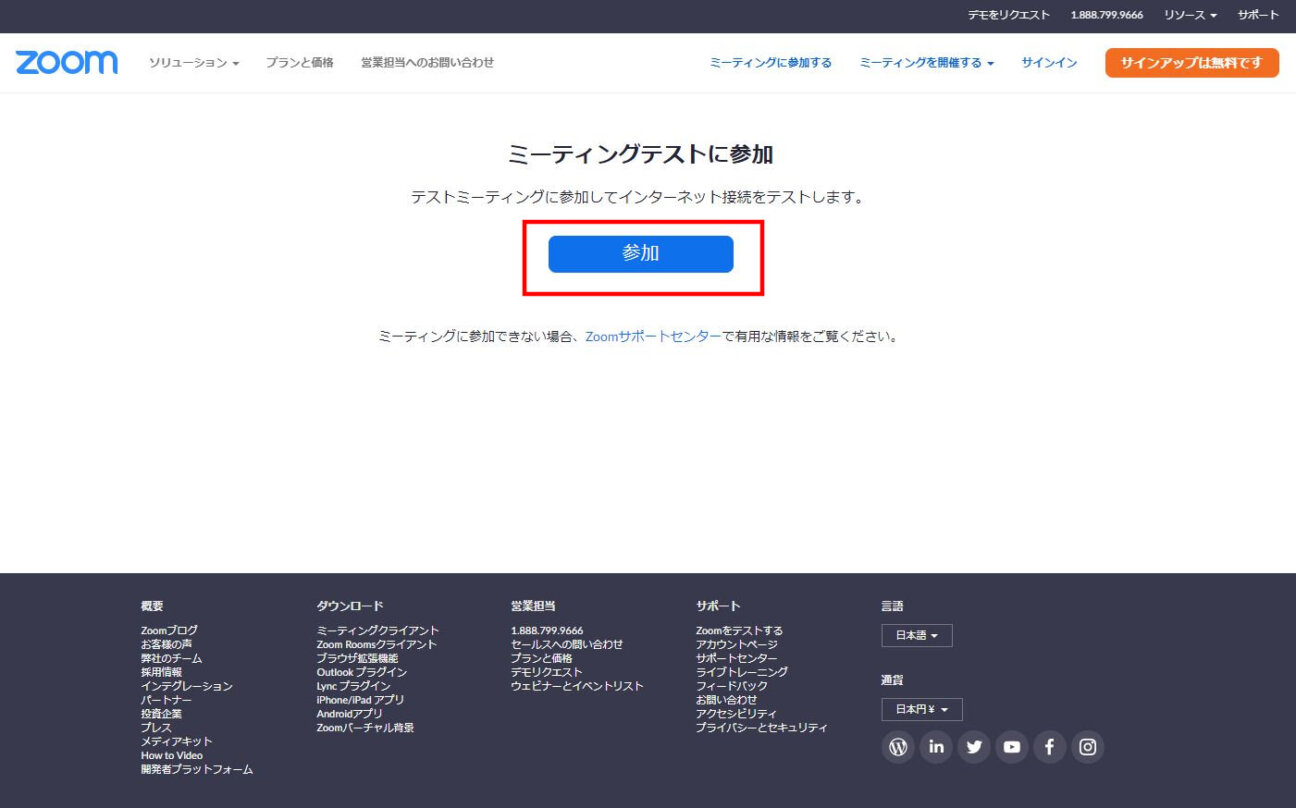
Task: Open Zoom's LinkedIn social icon
Action: coord(936,747)
